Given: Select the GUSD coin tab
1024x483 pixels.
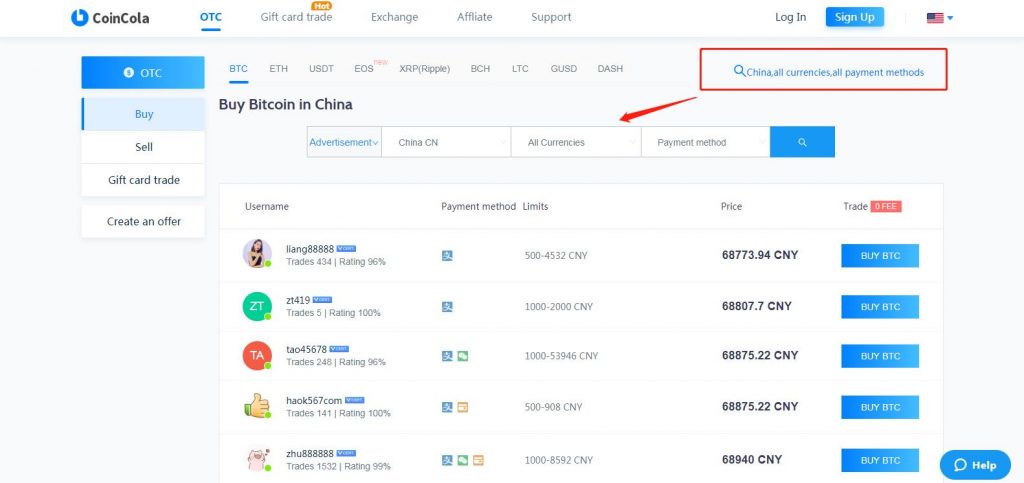Looking at the screenshot, I should click(564, 69).
